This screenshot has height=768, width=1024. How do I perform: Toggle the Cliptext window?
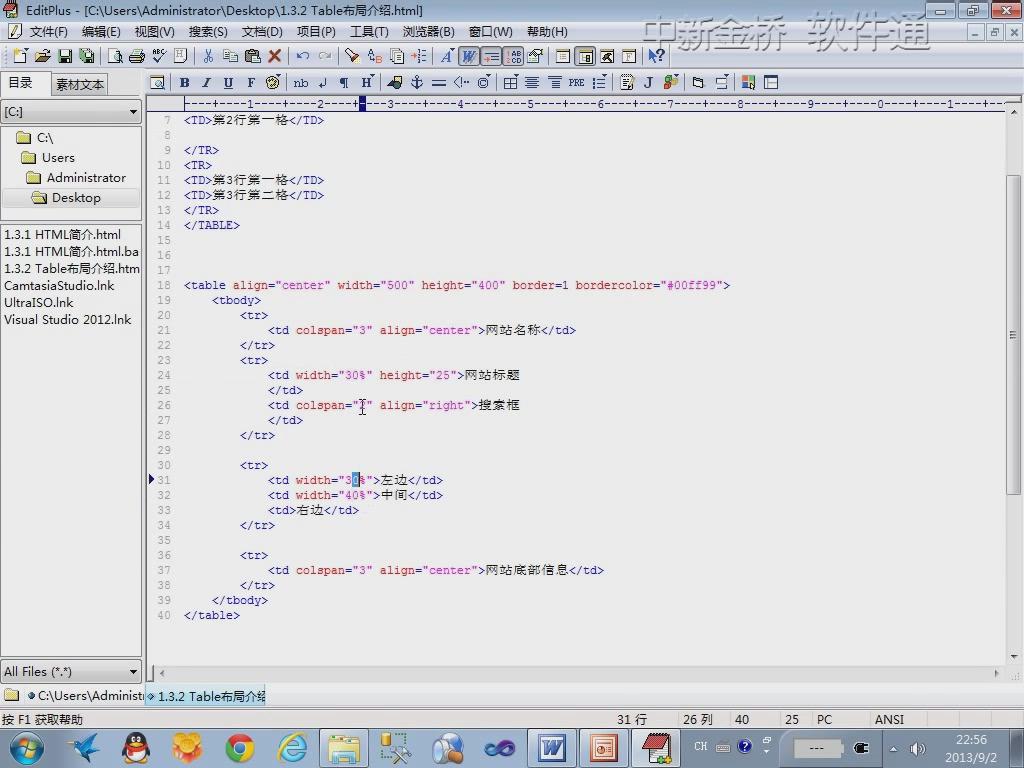(563, 56)
